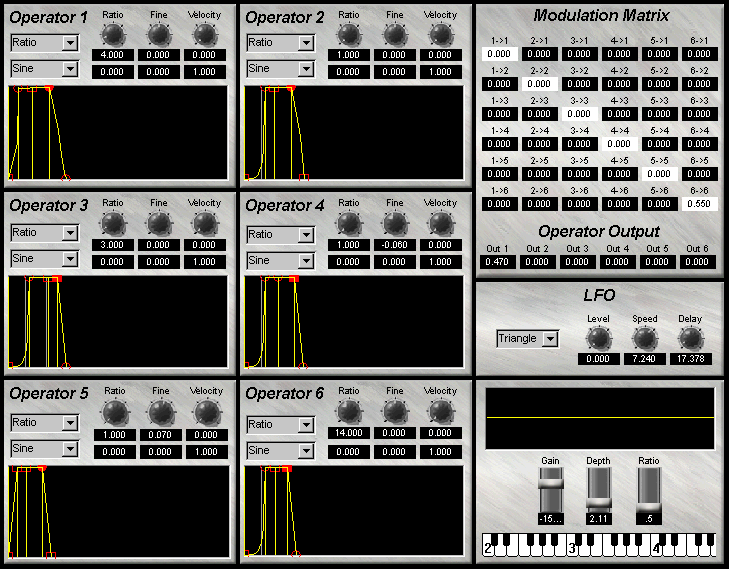Click the LFO Speed knob
Viewport: 729px width, 569px height.
point(645,338)
